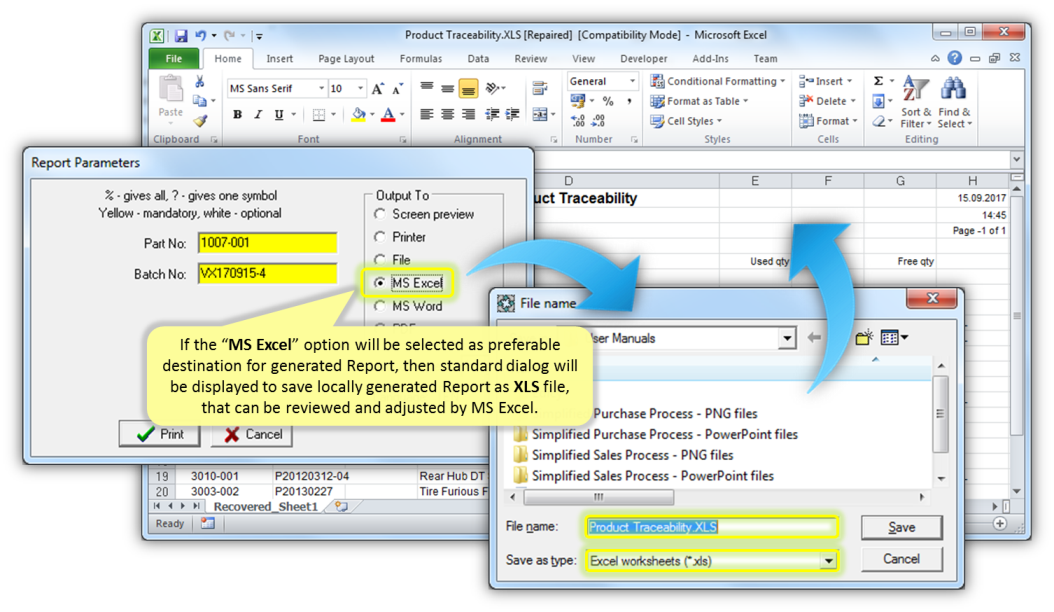The width and height of the screenshot is (1054, 612).
Task: Select the MS Excel output option
Action: click(380, 283)
